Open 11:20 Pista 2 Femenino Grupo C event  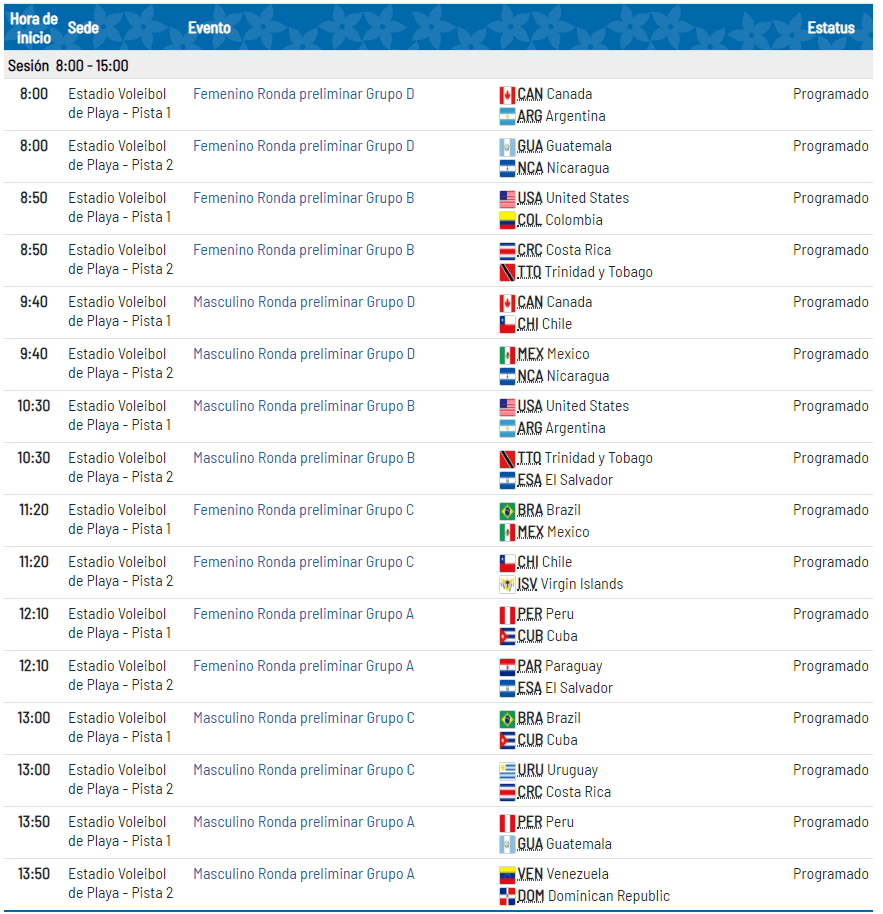303,562
